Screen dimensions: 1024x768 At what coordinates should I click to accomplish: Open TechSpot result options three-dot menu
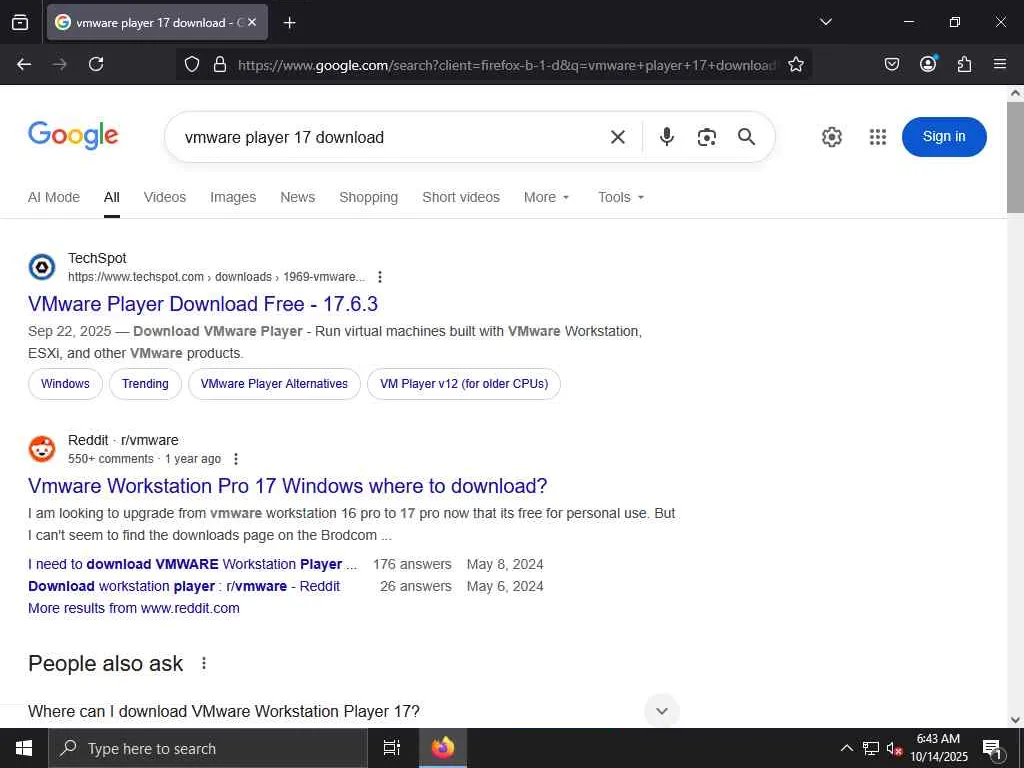coord(379,277)
